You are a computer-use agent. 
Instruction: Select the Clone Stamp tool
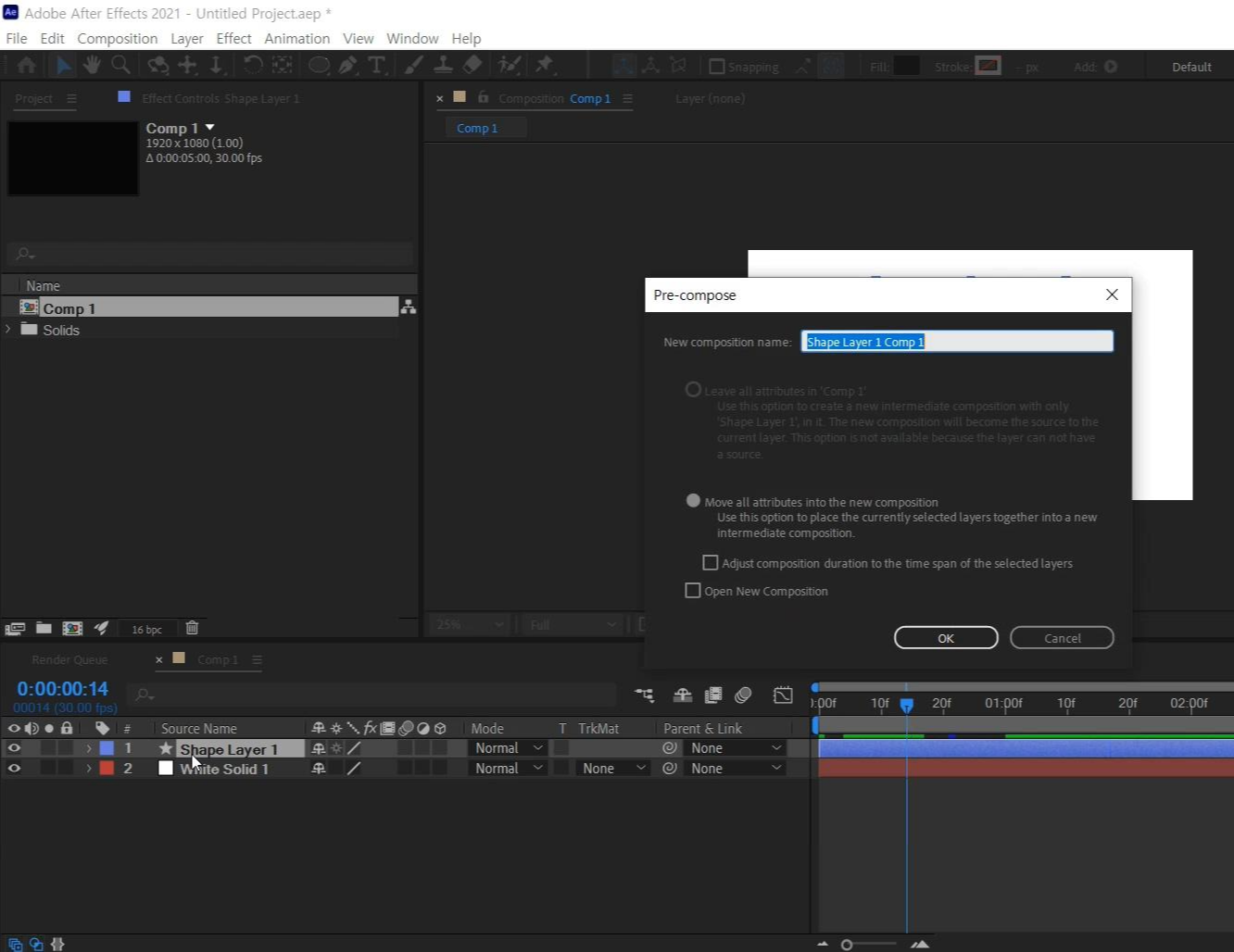(x=443, y=66)
